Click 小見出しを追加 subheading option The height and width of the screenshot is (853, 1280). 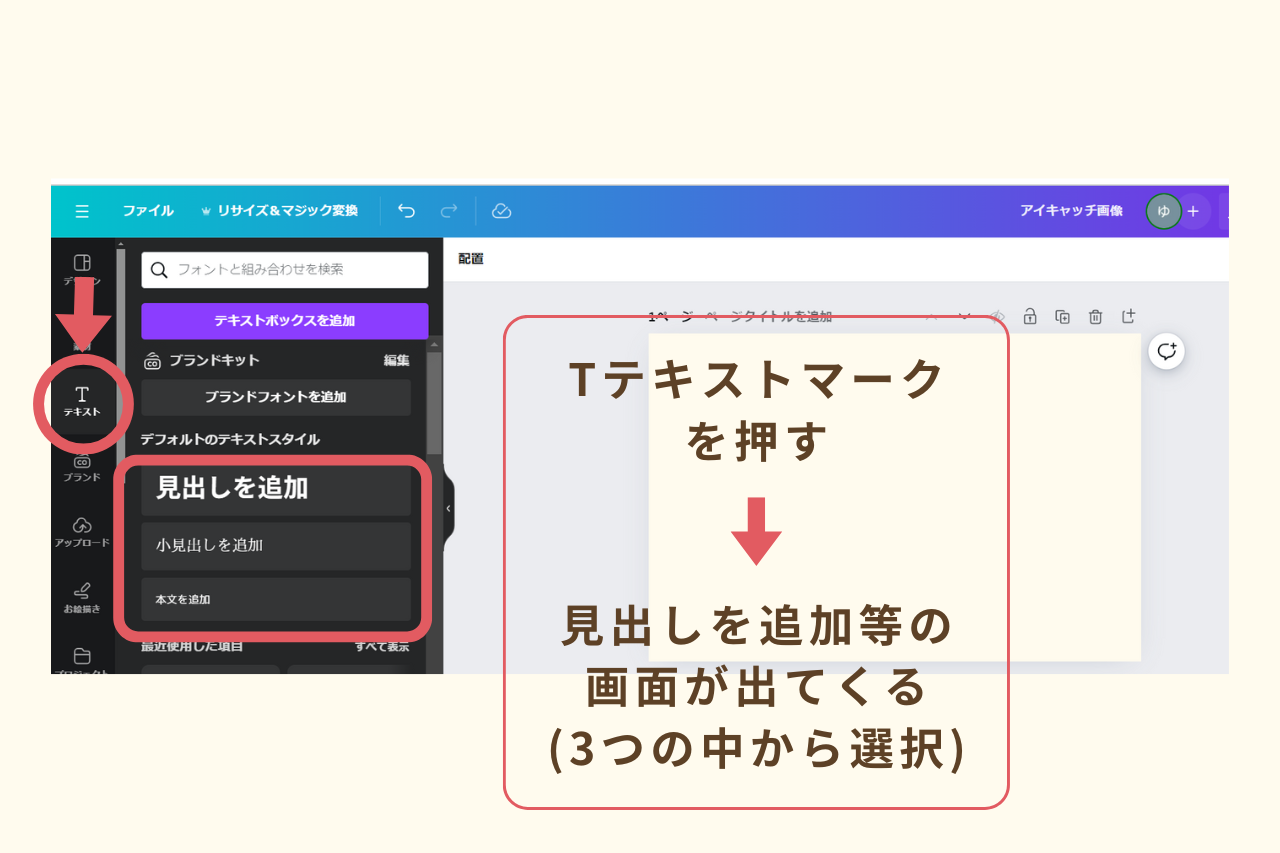click(276, 546)
